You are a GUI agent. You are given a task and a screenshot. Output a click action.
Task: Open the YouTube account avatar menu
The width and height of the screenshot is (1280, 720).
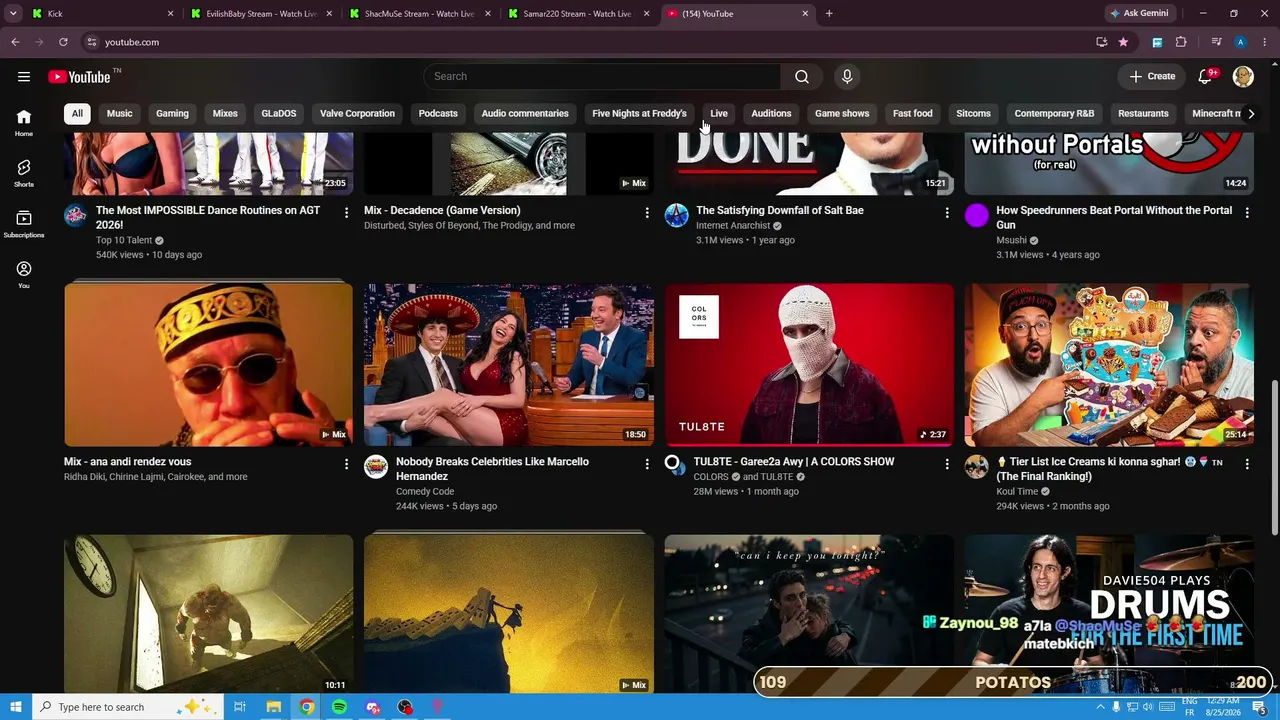click(x=1243, y=76)
